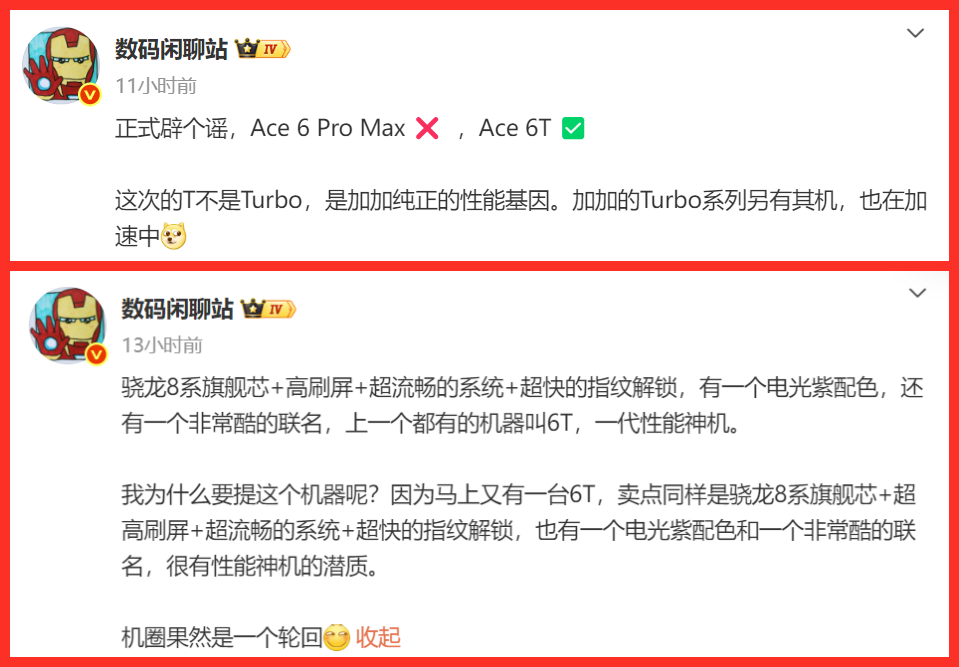Click the crown IV badge in the 11小时前 post
The width and height of the screenshot is (959, 667).
tap(262, 50)
